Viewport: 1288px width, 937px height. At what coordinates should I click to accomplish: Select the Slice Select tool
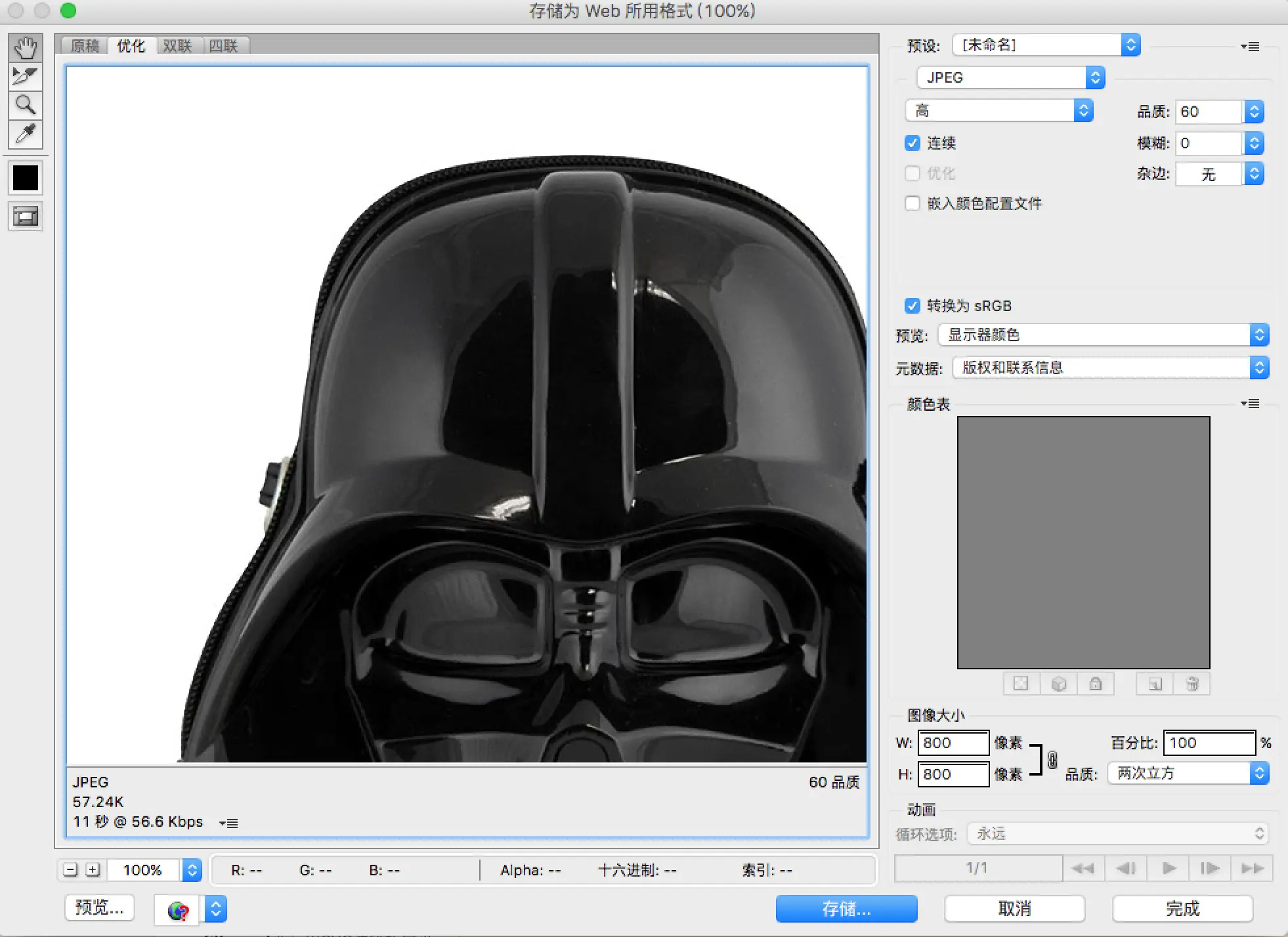point(26,77)
